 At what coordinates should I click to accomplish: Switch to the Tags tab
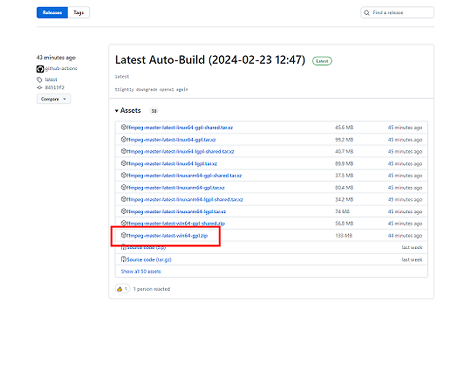click(x=79, y=13)
